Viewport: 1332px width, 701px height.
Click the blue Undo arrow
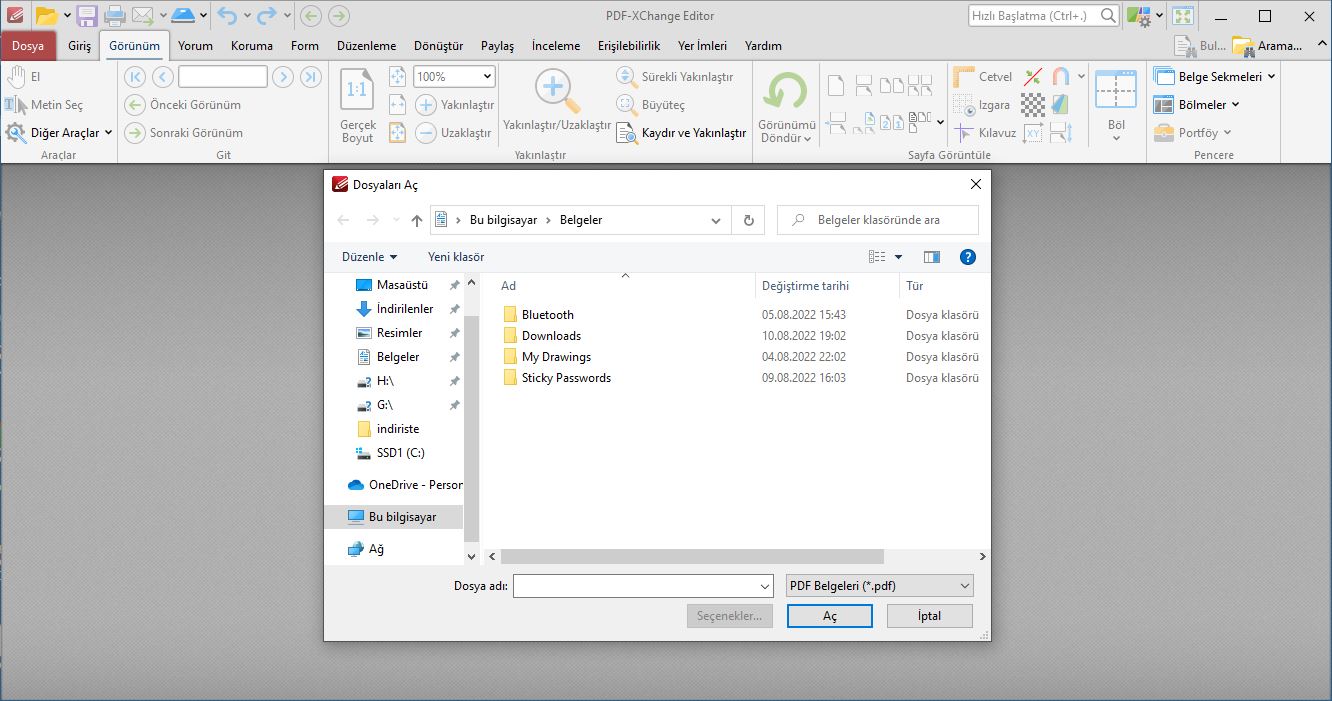pyautogui.click(x=227, y=15)
